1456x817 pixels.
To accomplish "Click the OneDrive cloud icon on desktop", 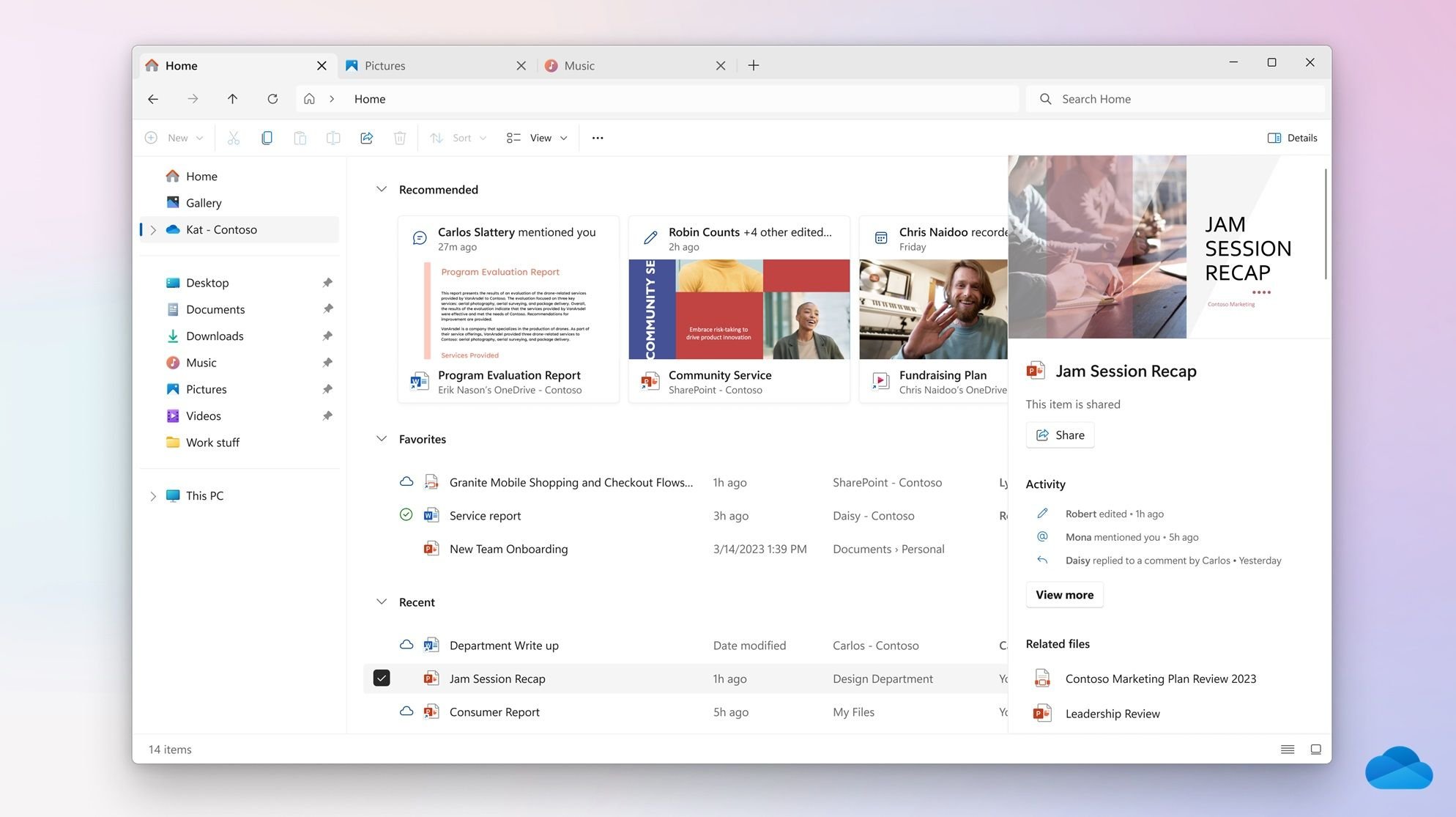I will (x=1398, y=769).
